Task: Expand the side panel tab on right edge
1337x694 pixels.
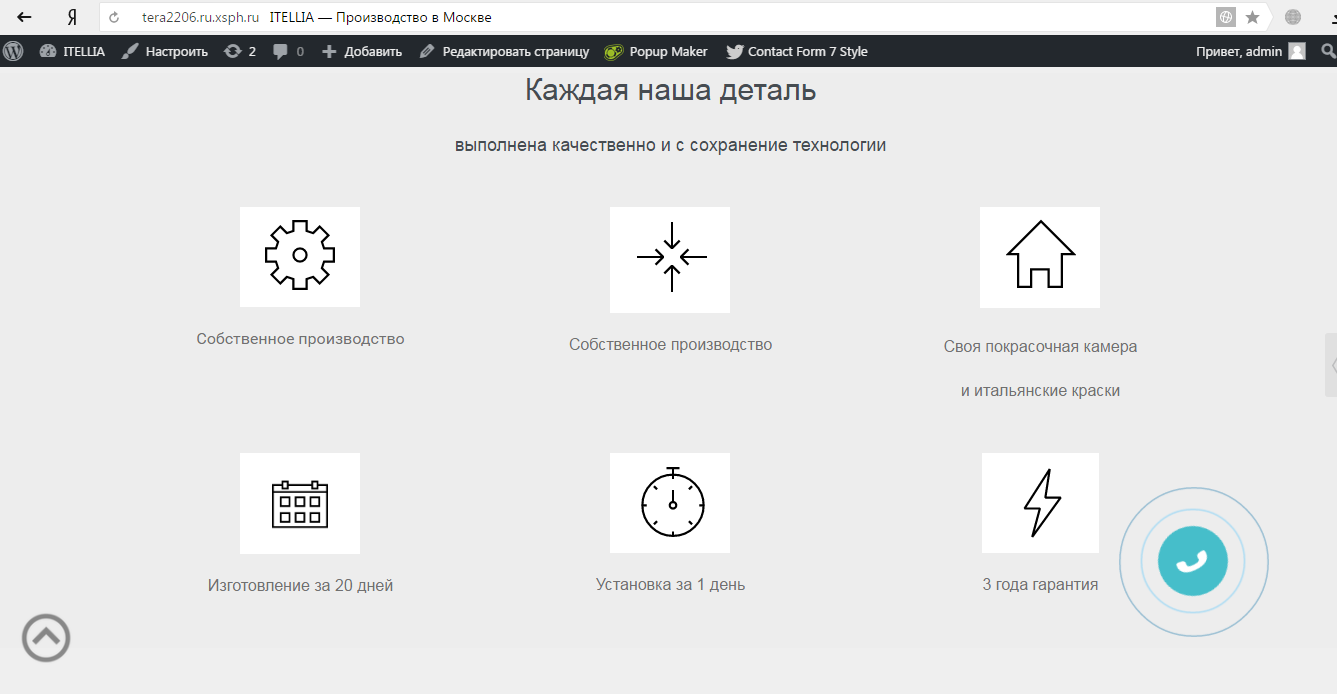Action: pyautogui.click(x=1331, y=365)
